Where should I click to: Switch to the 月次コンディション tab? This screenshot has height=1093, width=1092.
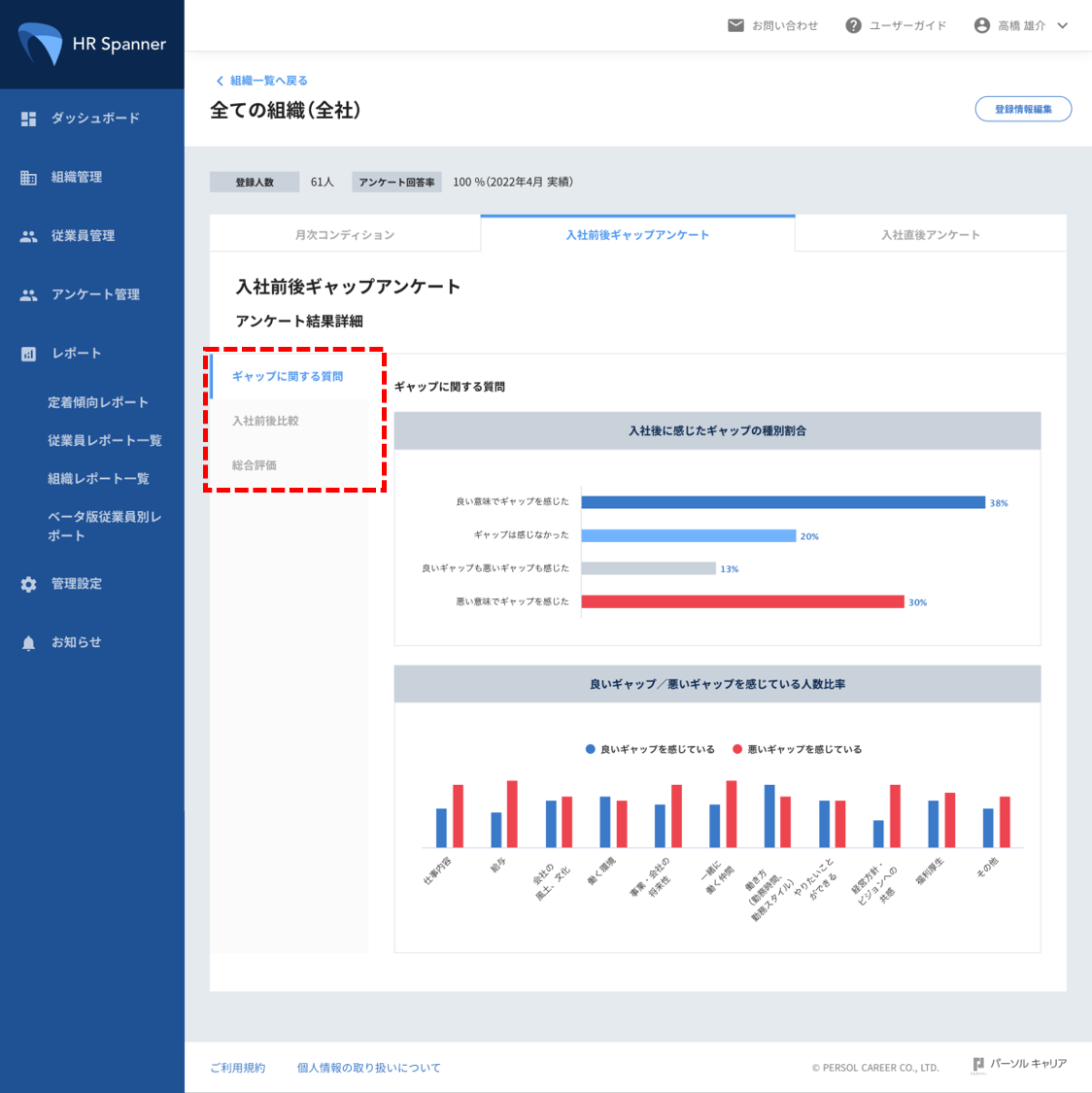pos(345,234)
